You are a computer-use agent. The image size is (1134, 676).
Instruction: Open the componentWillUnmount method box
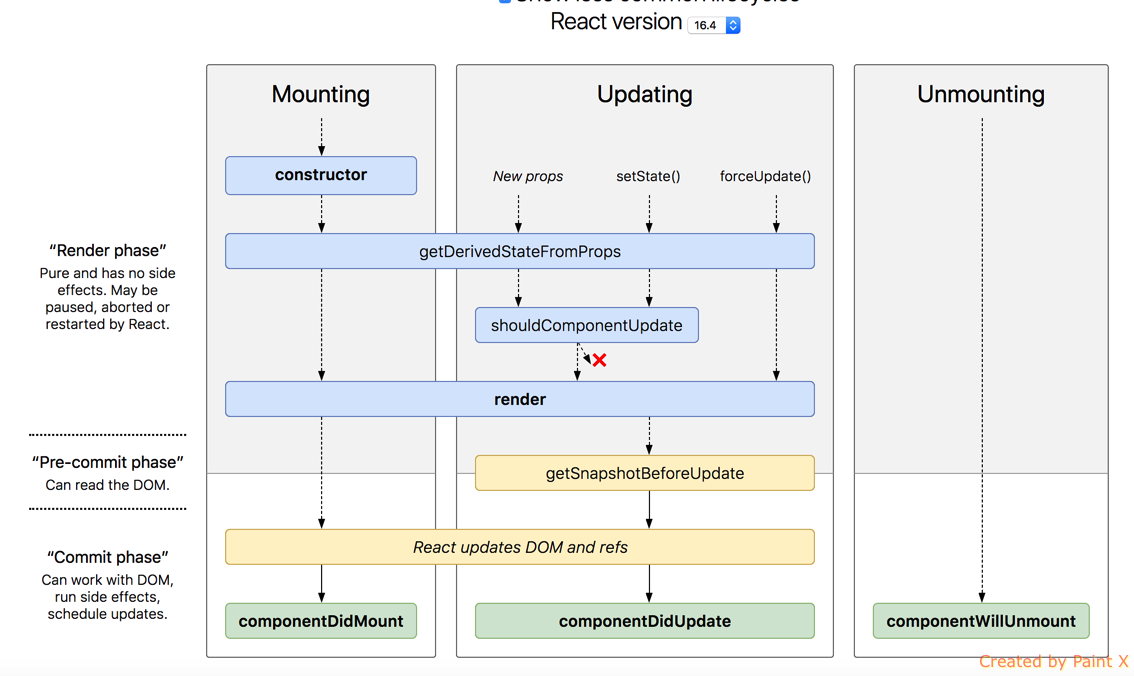(x=981, y=621)
